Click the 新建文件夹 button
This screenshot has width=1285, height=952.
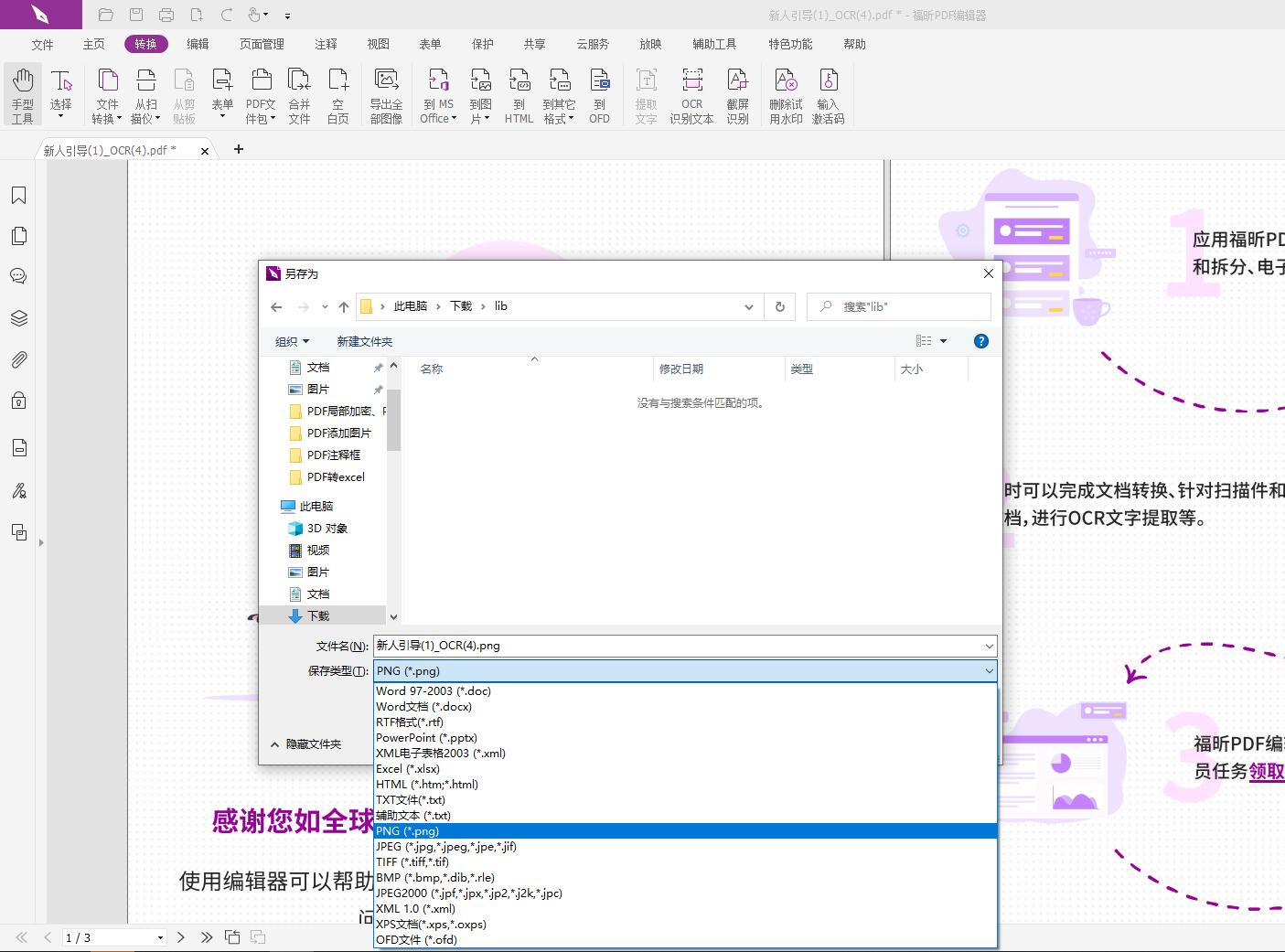click(364, 340)
